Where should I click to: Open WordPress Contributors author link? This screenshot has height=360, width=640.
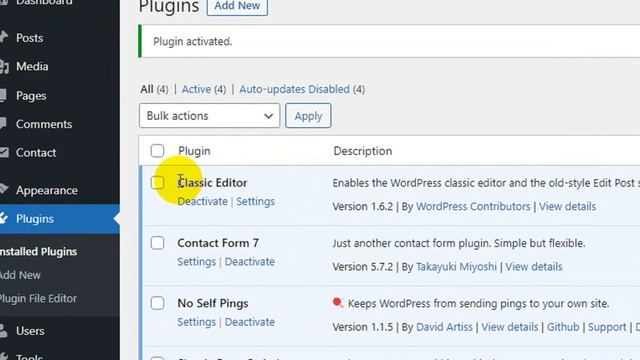click(x=473, y=207)
